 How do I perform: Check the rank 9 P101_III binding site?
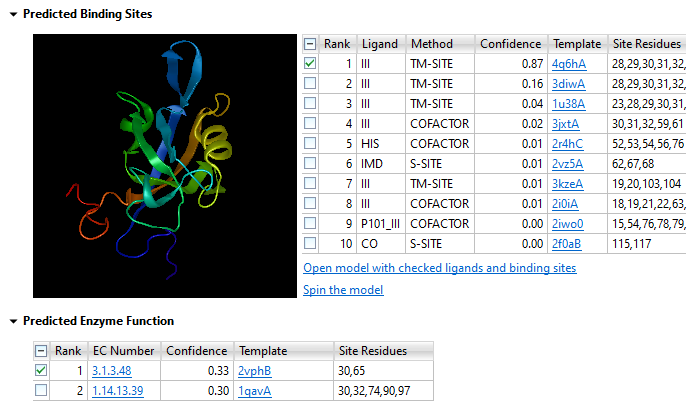(x=310, y=223)
